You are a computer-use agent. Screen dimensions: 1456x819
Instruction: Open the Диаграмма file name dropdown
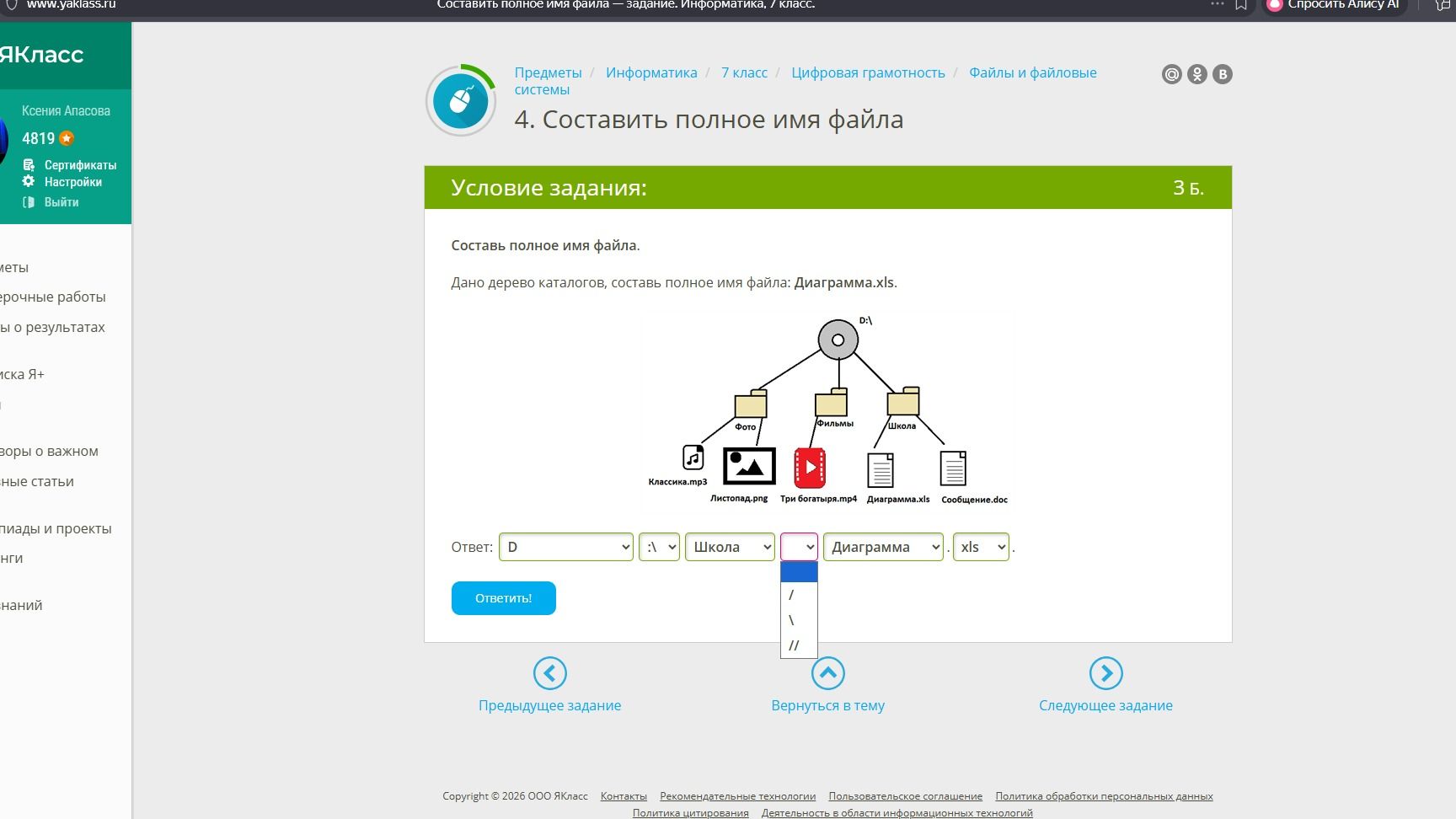pos(883,547)
